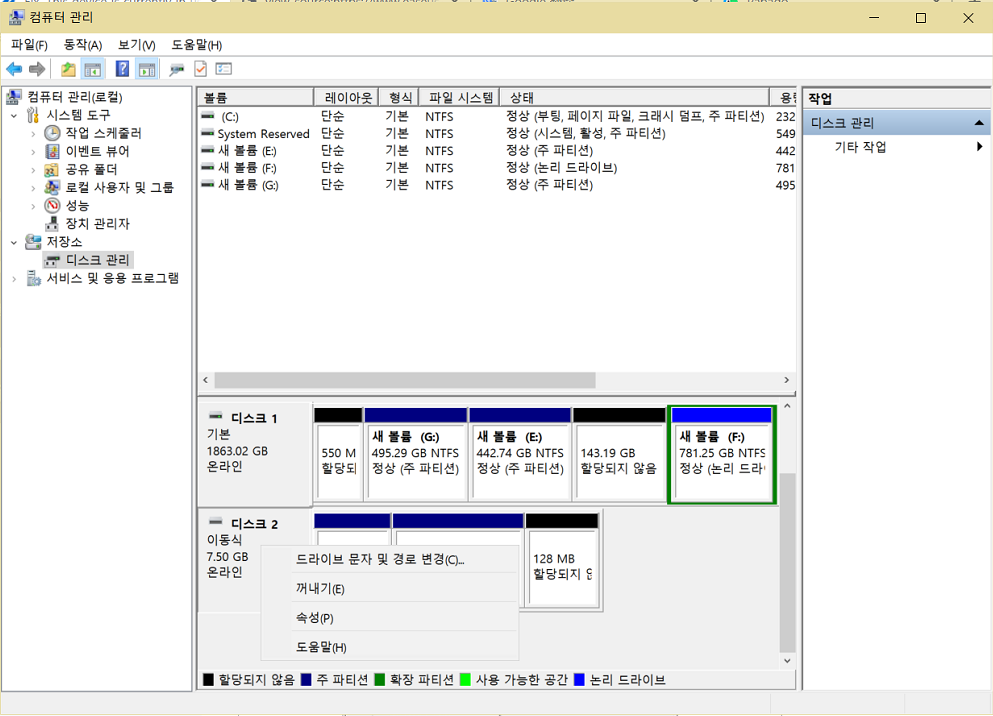Click the disk drive toolbar icon
The width and height of the screenshot is (993, 716).
pyautogui.click(x=177, y=69)
